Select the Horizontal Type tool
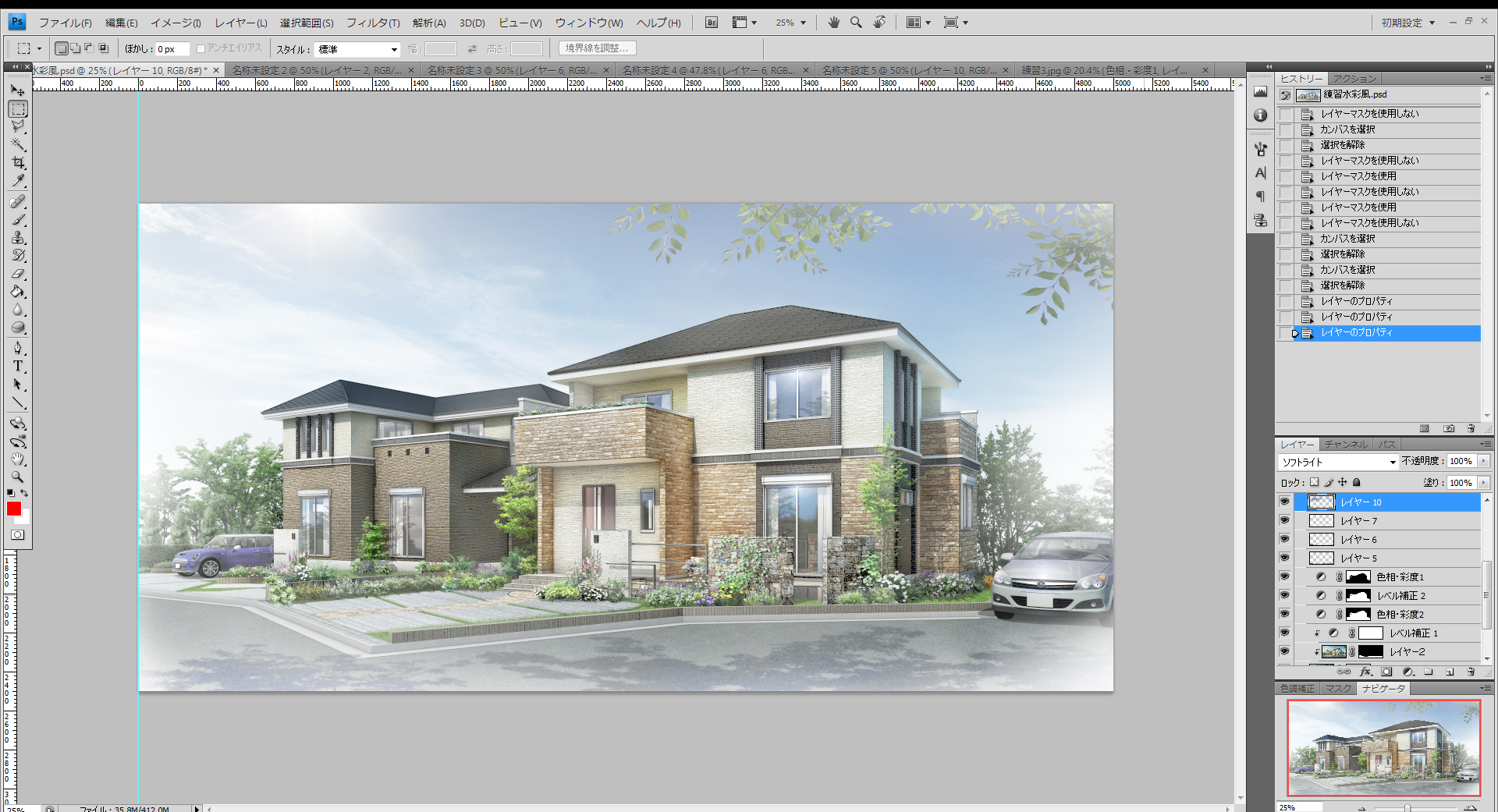 coord(18,366)
